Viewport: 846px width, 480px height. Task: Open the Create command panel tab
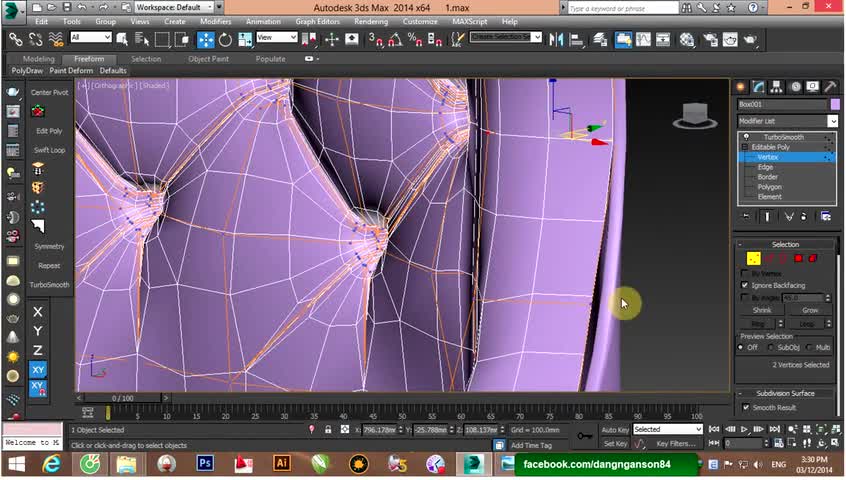point(742,87)
